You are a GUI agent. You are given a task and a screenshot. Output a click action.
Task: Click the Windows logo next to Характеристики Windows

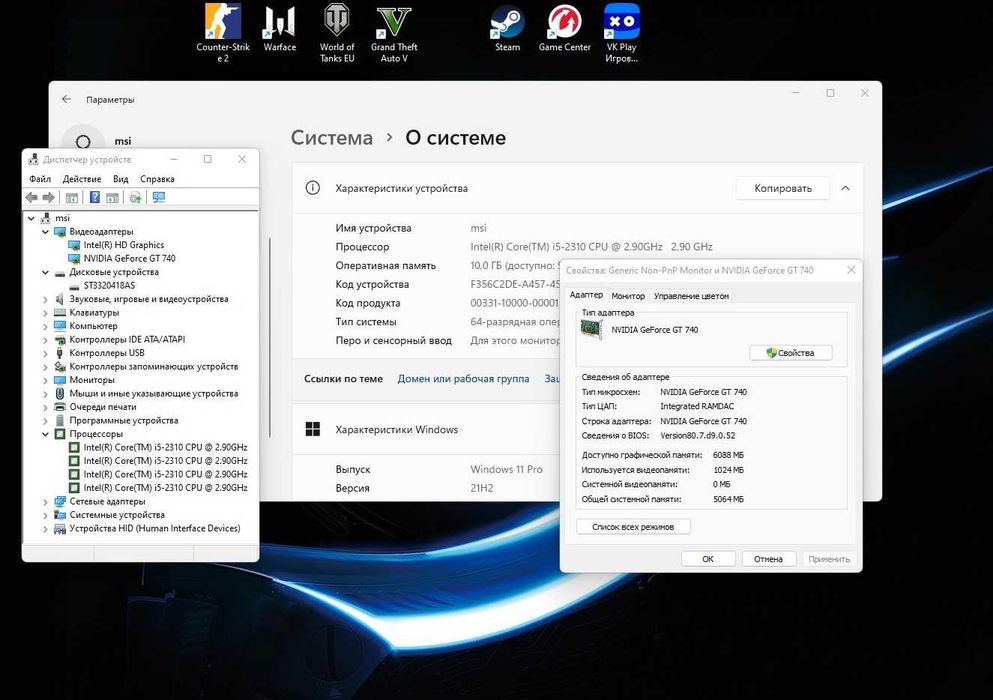click(313, 430)
